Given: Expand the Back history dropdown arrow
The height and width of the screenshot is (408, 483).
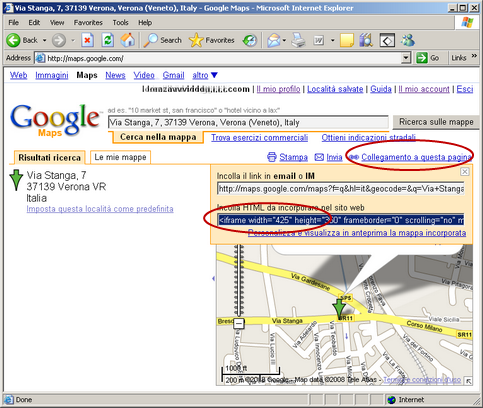Looking at the screenshot, I should 44,40.
